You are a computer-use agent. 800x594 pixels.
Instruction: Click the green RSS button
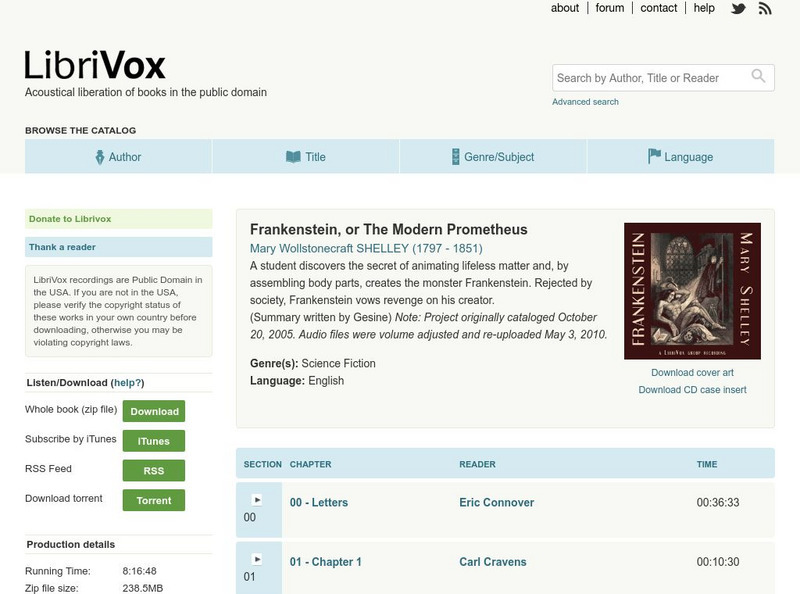[x=154, y=471]
